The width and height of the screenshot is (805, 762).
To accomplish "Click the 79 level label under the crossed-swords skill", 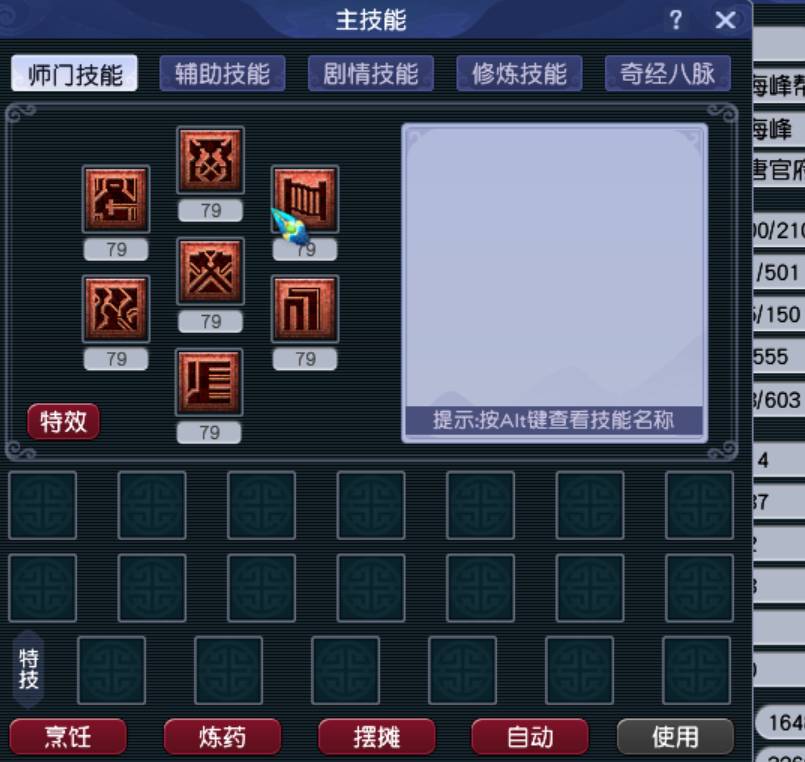I will click(210, 321).
